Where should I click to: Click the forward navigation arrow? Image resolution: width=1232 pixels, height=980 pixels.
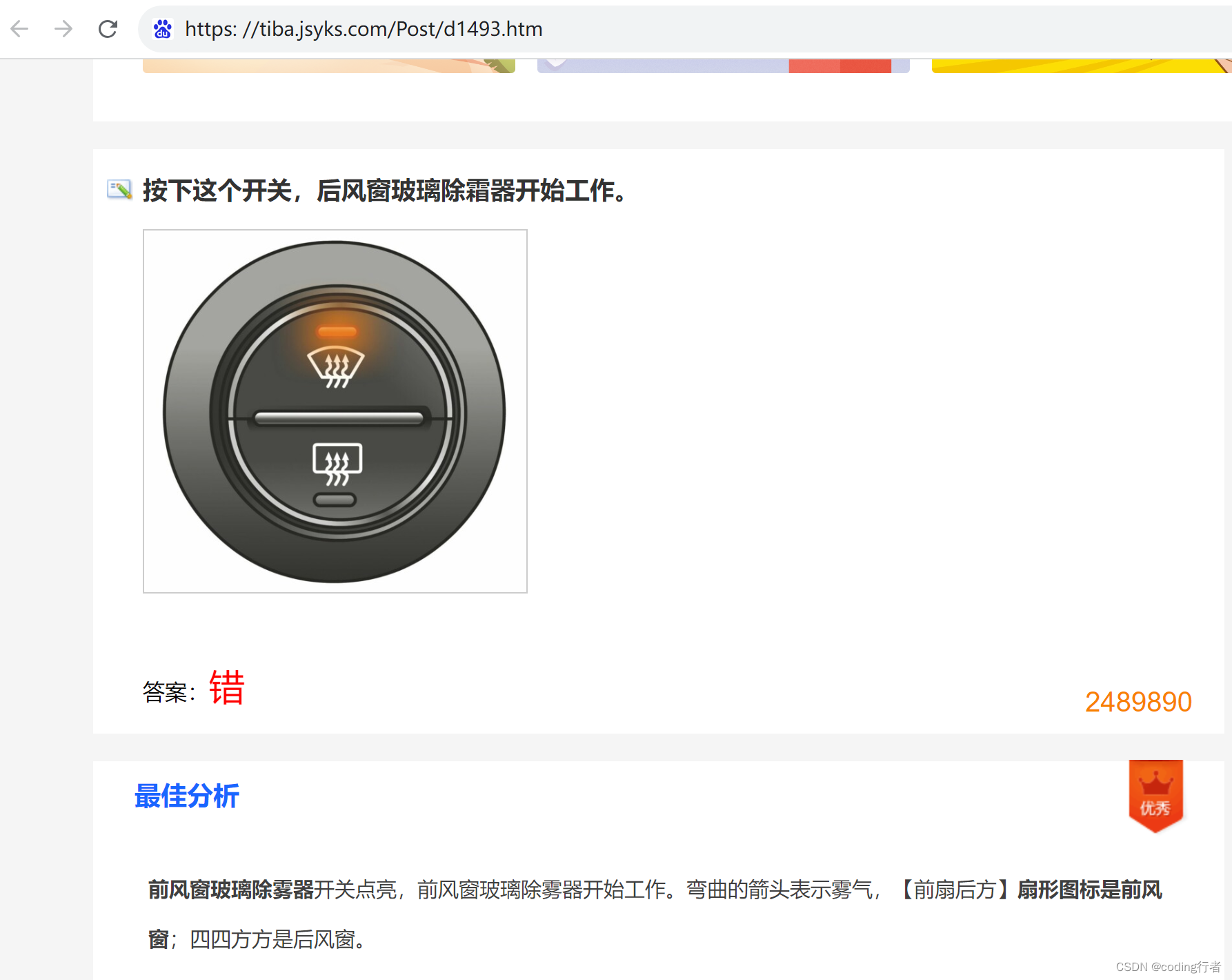click(x=63, y=29)
